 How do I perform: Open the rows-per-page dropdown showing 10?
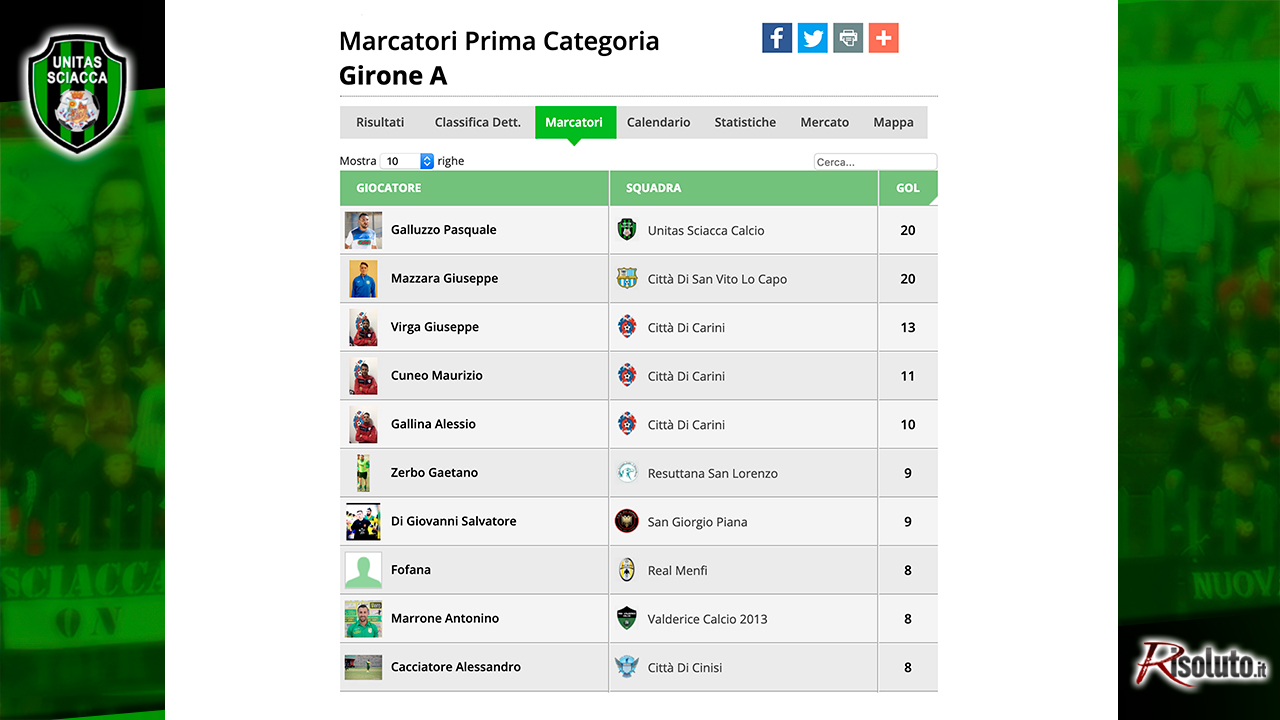coord(408,161)
